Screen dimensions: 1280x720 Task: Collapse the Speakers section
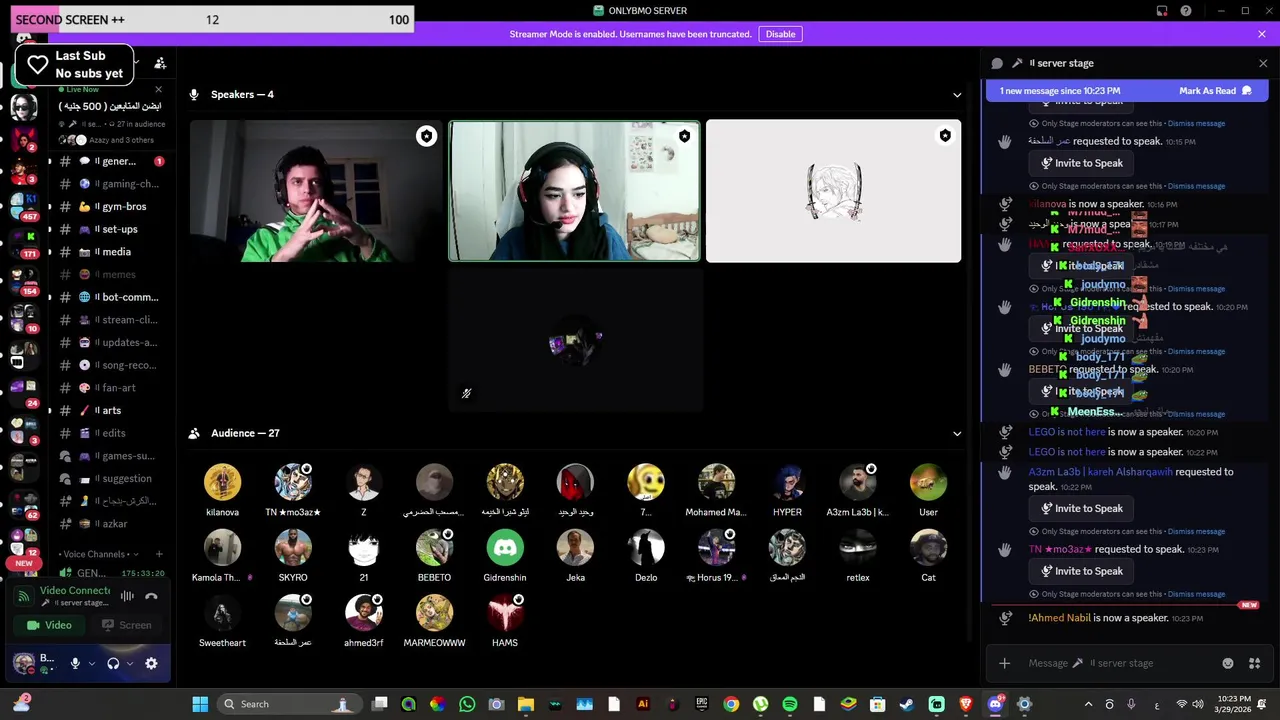[x=957, y=95]
